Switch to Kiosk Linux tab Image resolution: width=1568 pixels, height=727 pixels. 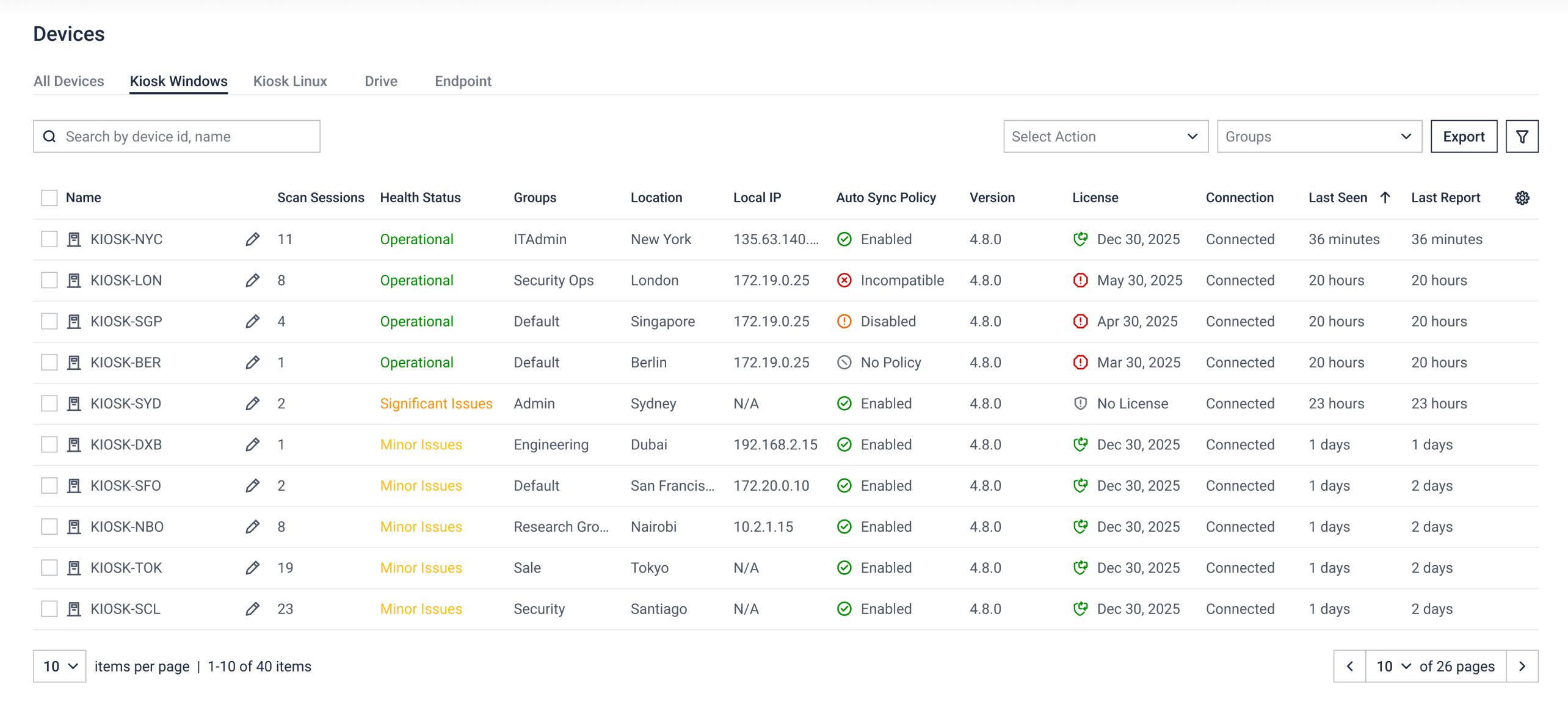click(290, 81)
